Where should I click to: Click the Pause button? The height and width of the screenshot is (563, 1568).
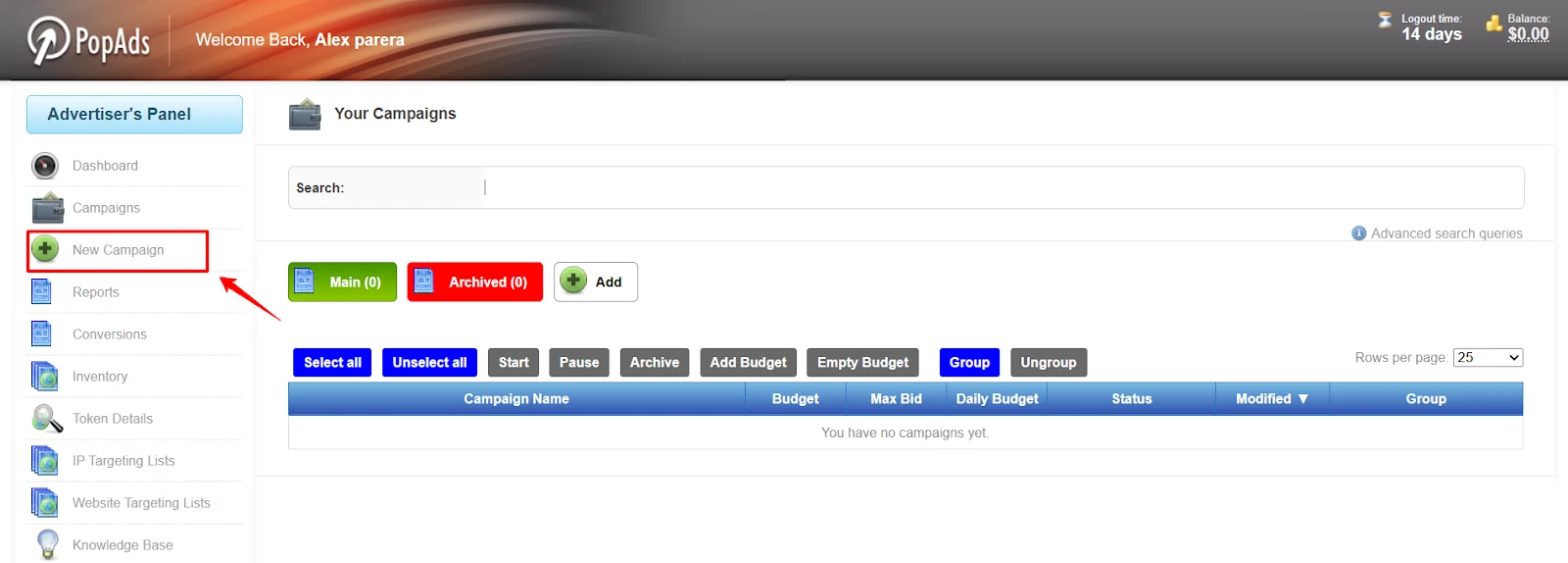(579, 362)
